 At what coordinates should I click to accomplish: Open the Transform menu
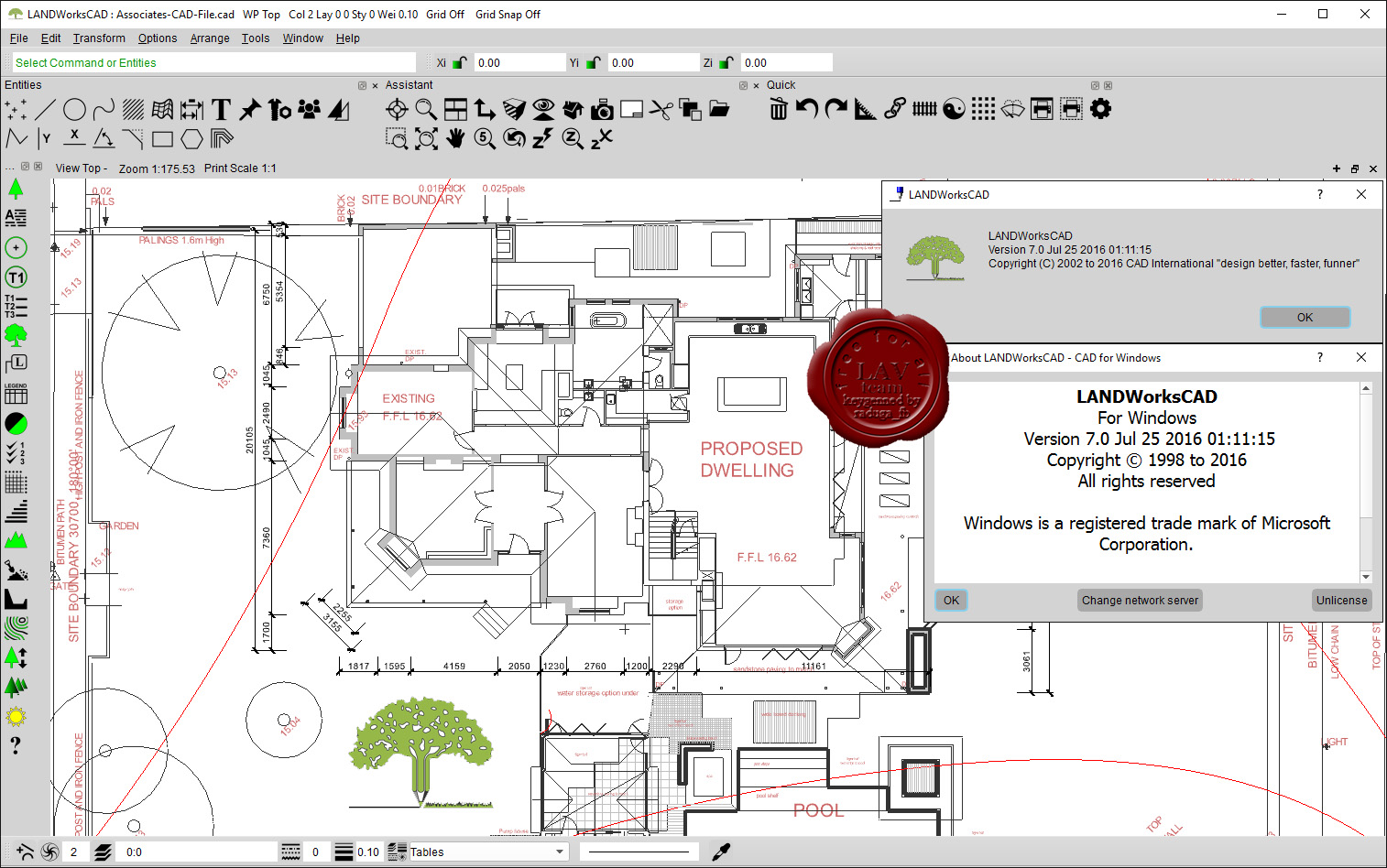pyautogui.click(x=99, y=38)
